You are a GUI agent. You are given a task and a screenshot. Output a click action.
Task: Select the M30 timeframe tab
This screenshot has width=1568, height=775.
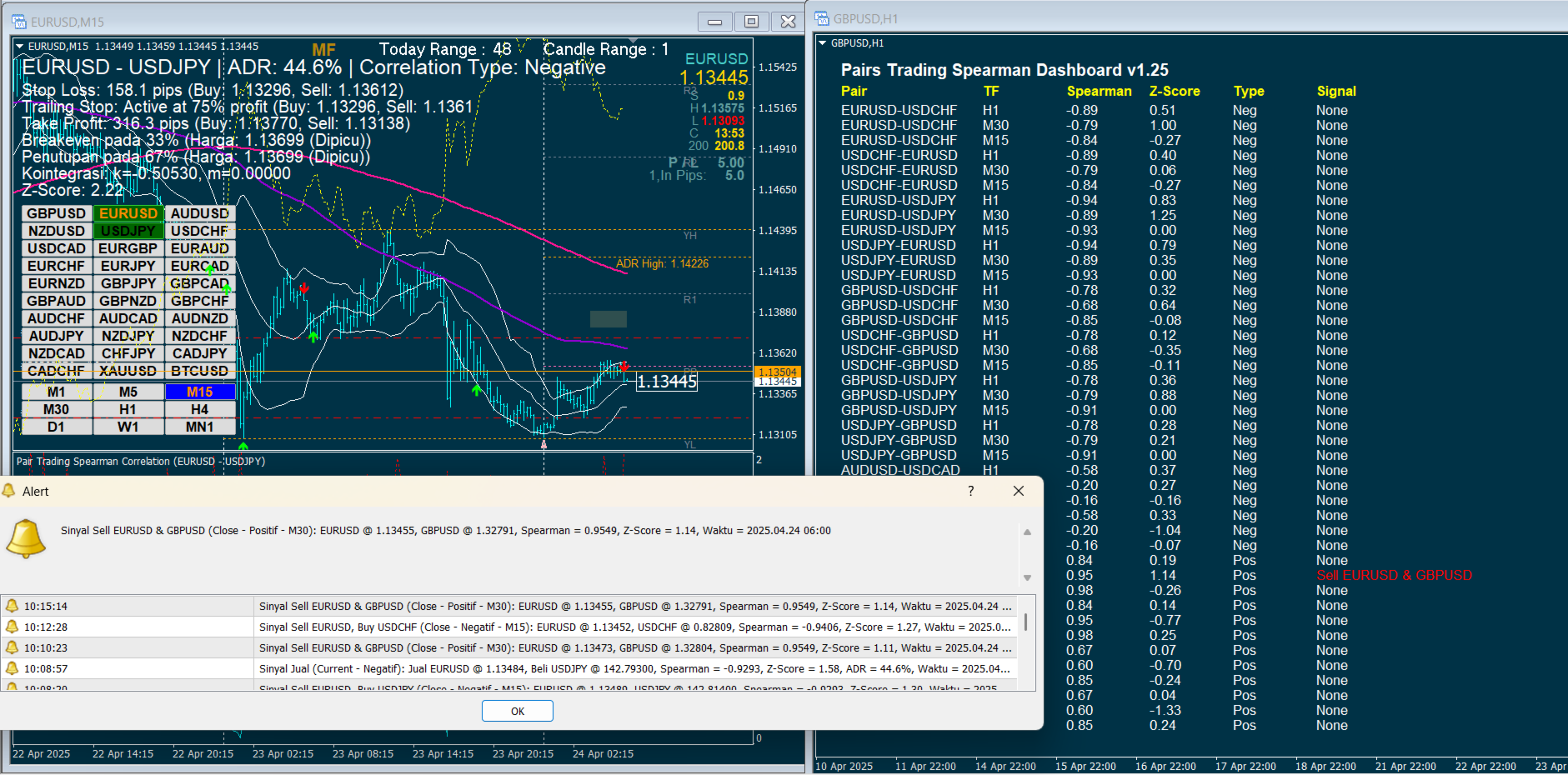click(x=56, y=409)
